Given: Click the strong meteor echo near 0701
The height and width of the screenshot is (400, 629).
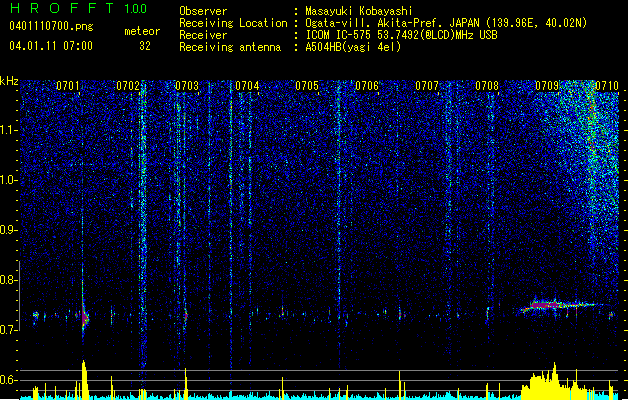Looking at the screenshot, I should [84, 317].
